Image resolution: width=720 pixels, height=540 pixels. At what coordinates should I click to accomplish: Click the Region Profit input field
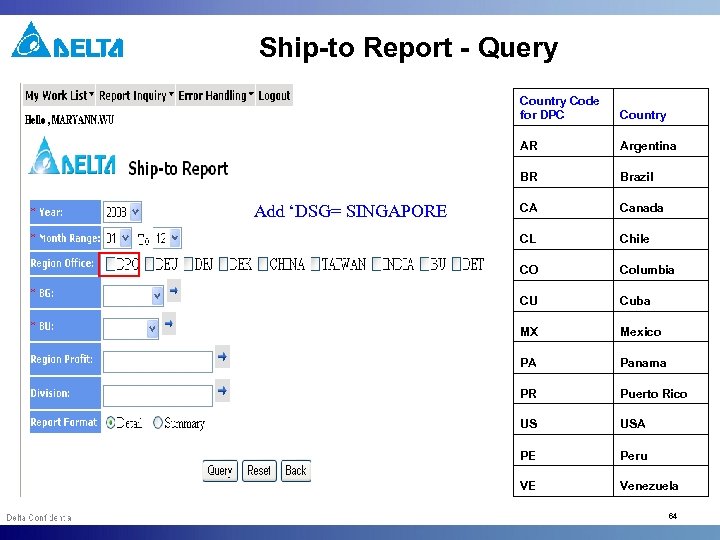(158, 362)
